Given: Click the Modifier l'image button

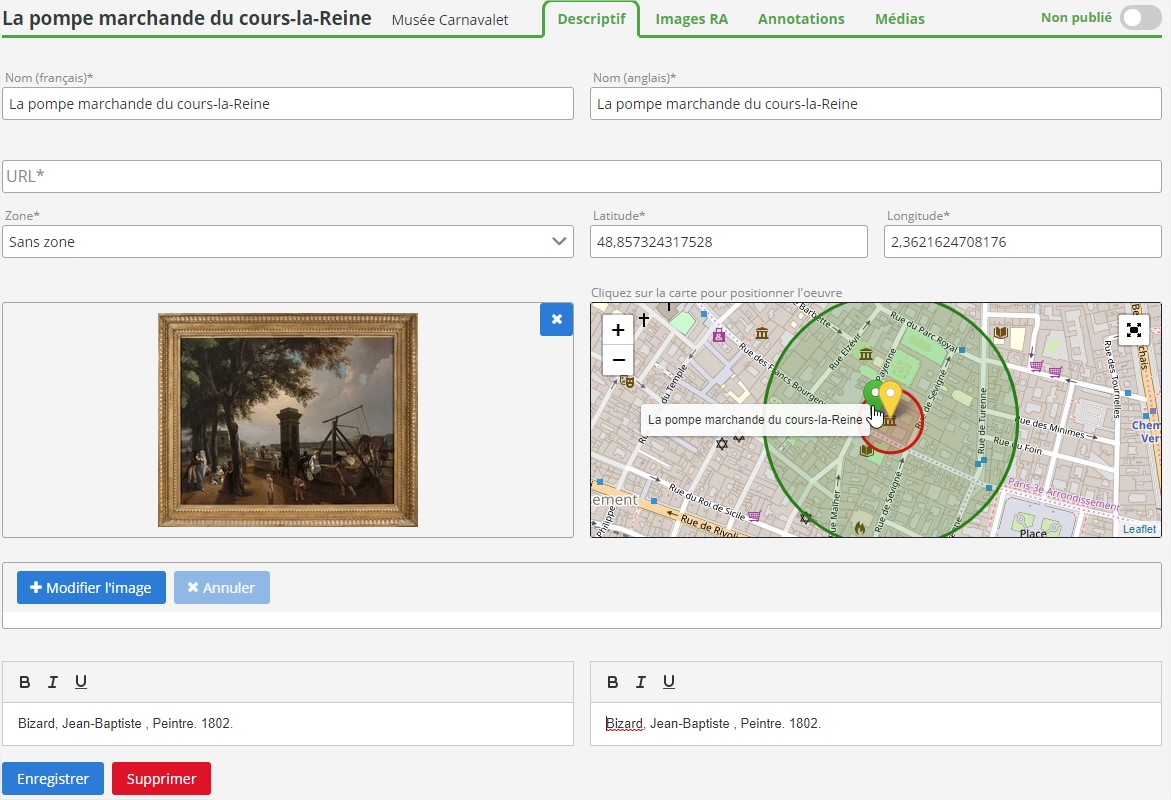Looking at the screenshot, I should point(91,588).
